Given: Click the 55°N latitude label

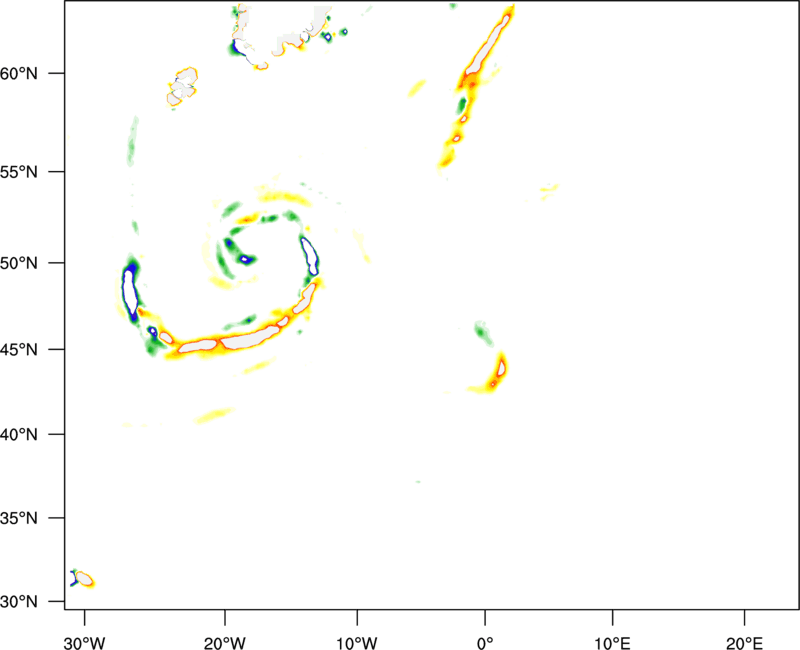Looking at the screenshot, I should coord(19,172).
